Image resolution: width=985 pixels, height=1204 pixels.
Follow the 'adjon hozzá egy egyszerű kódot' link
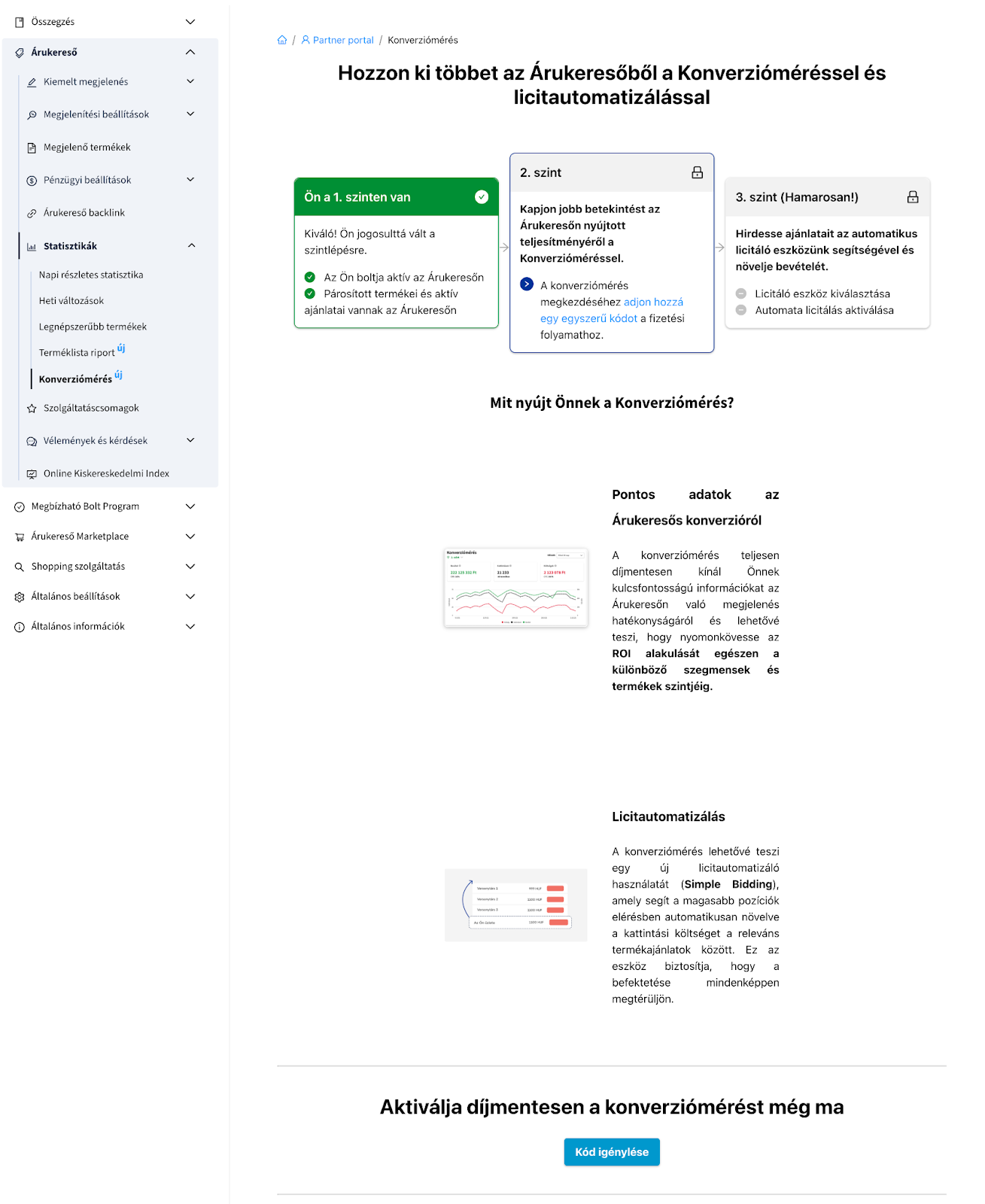[612, 310]
